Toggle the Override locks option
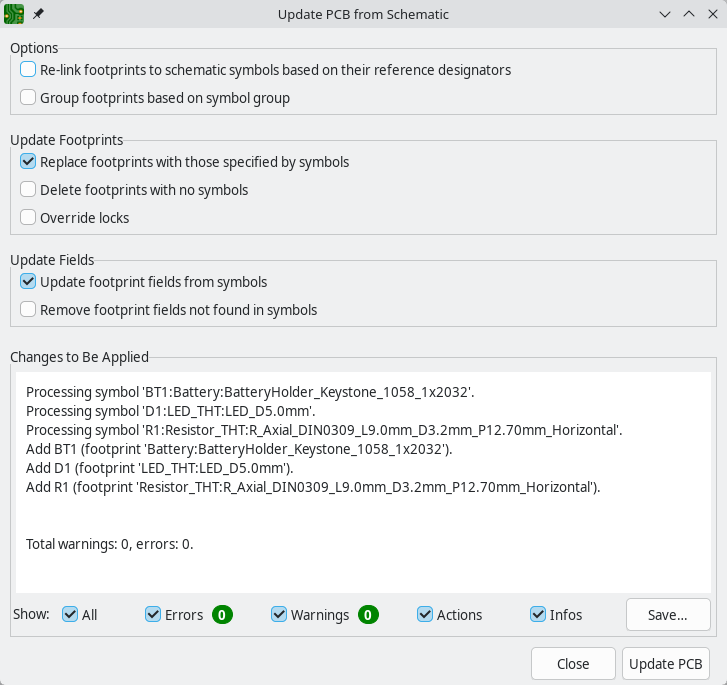 pos(28,217)
